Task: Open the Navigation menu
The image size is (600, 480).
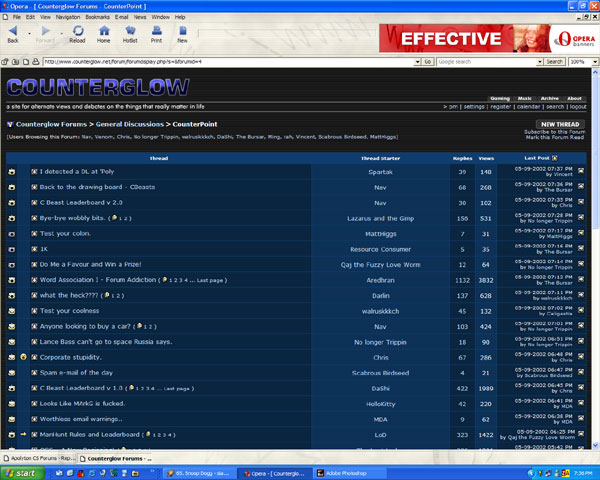Action: [68, 17]
